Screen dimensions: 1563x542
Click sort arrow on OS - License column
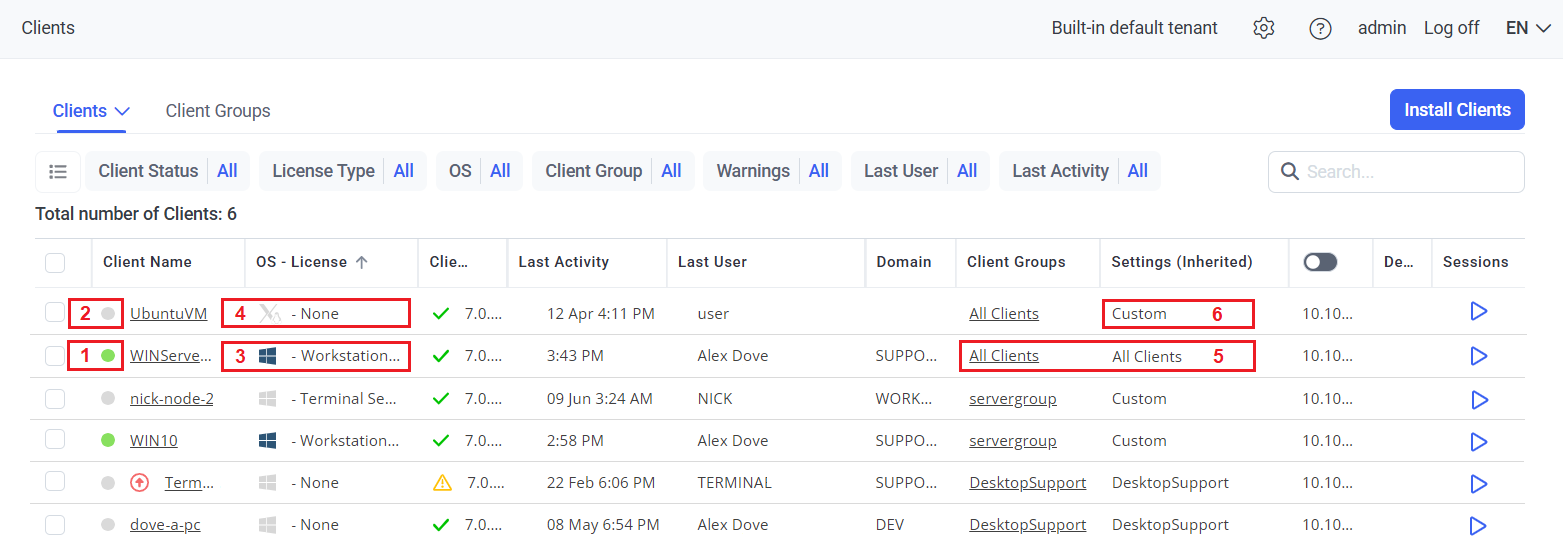pos(362,262)
